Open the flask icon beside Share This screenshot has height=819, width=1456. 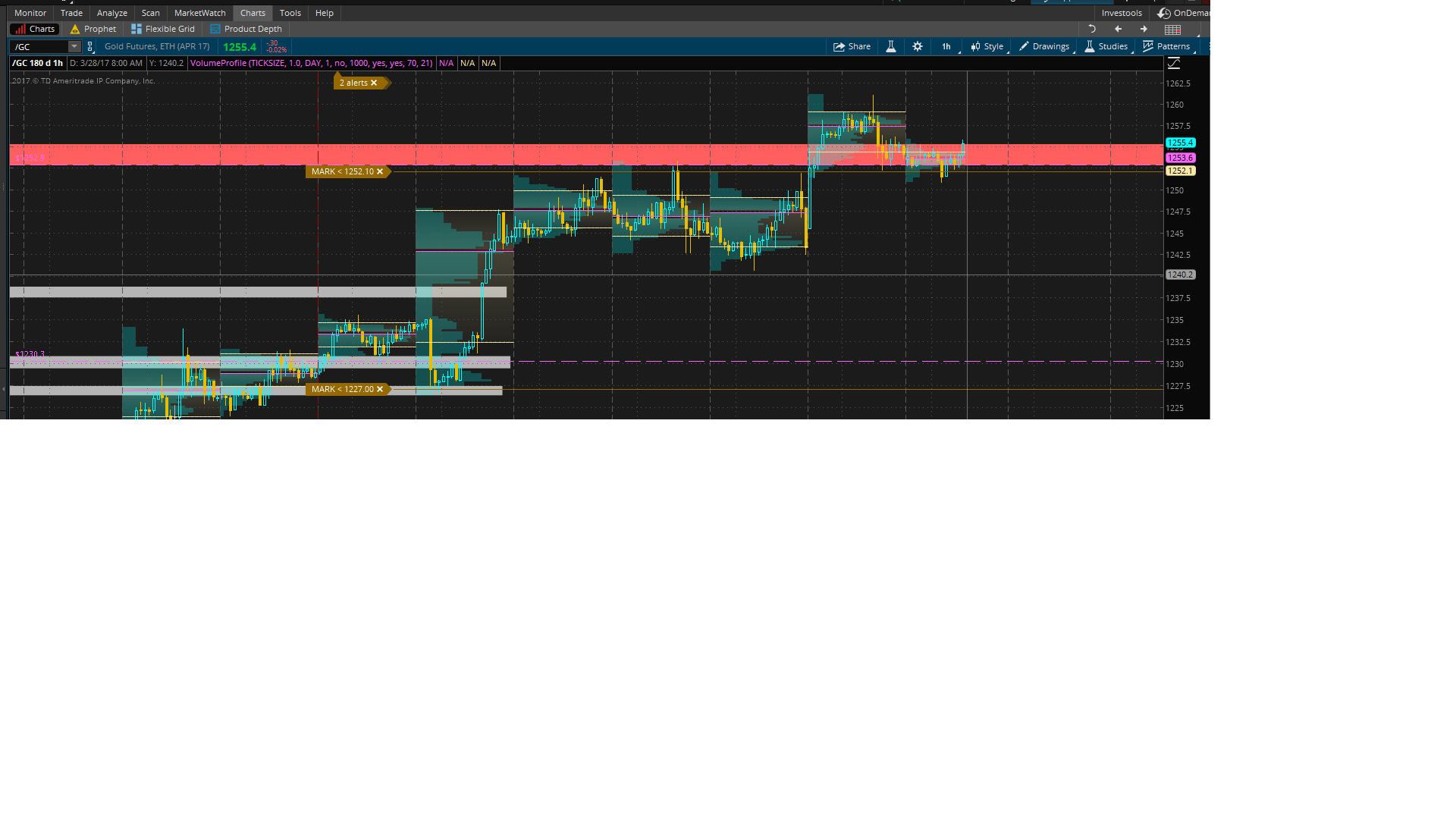pyautogui.click(x=891, y=46)
